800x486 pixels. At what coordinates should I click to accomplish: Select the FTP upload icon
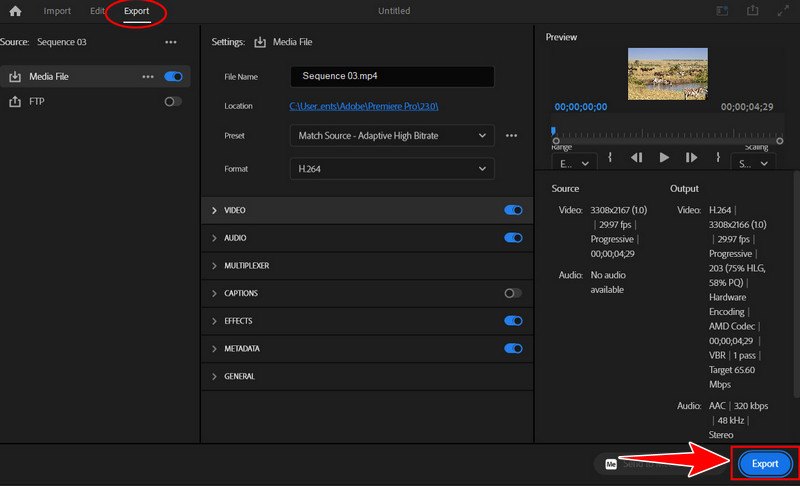15,101
